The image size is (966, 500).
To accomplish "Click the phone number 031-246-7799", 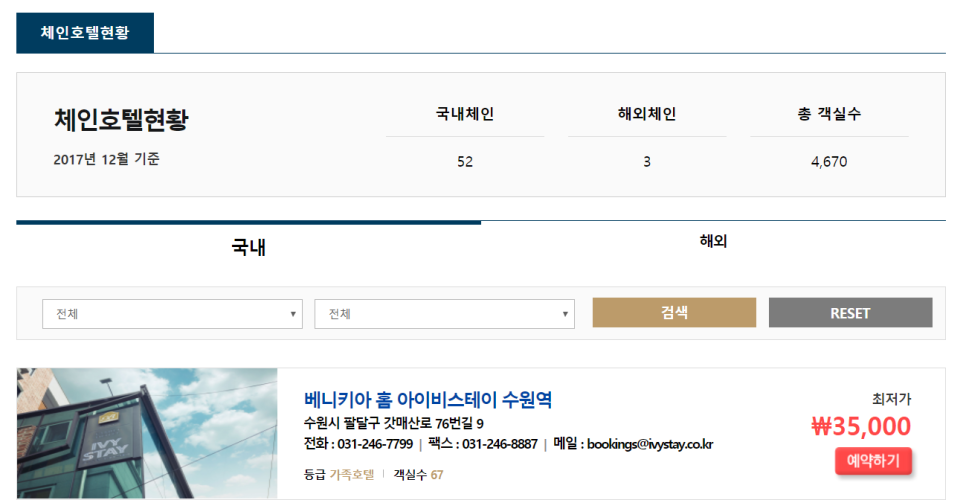I will (x=375, y=444).
